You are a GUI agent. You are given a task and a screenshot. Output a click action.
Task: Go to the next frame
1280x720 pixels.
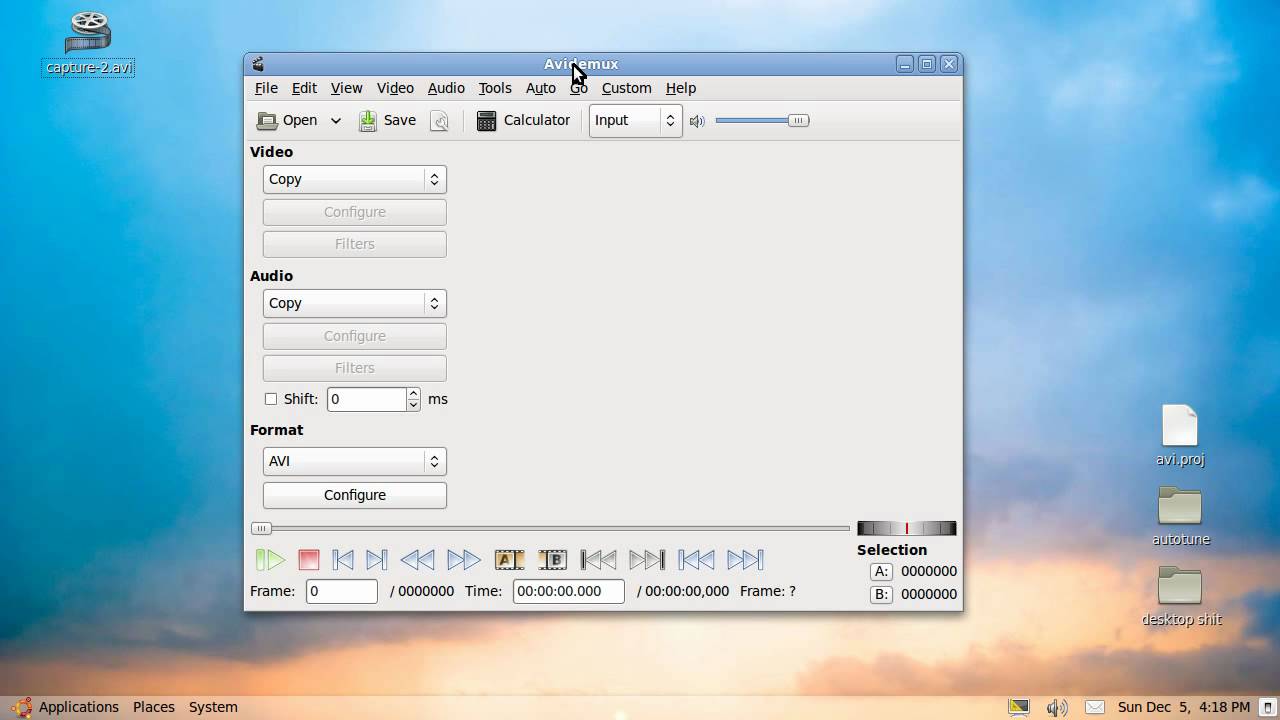(376, 560)
